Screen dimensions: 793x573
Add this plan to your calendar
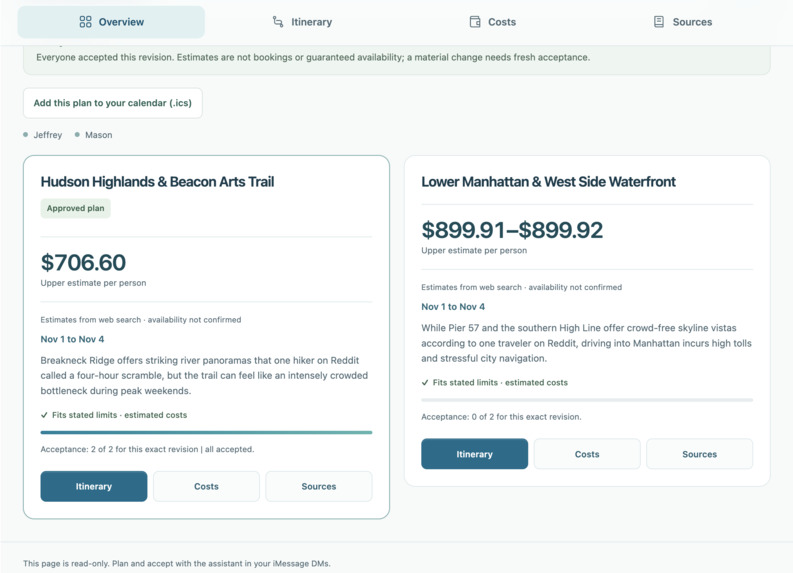(x=113, y=103)
